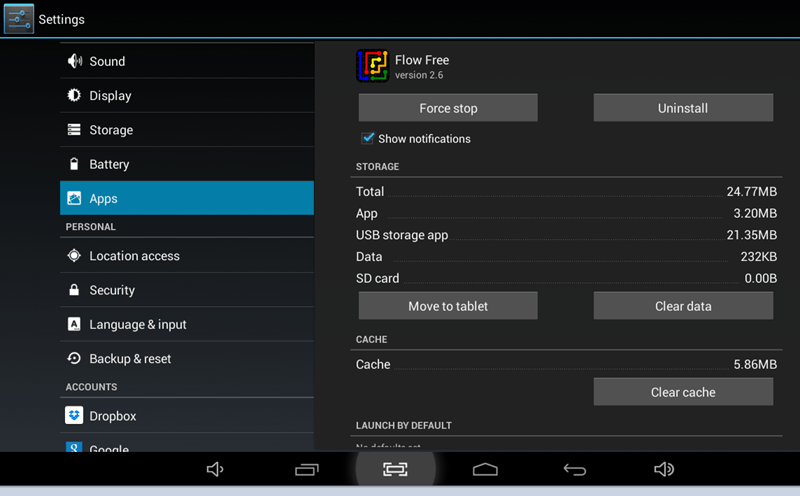Viewport: 800px width, 496px height.
Task: Click the Location access target icon
Action: click(74, 255)
